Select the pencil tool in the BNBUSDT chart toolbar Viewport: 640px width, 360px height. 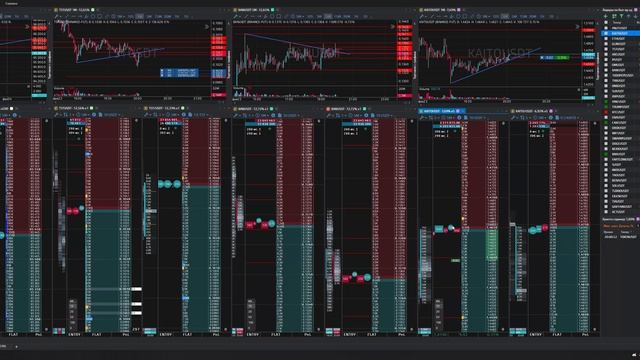[236, 16]
